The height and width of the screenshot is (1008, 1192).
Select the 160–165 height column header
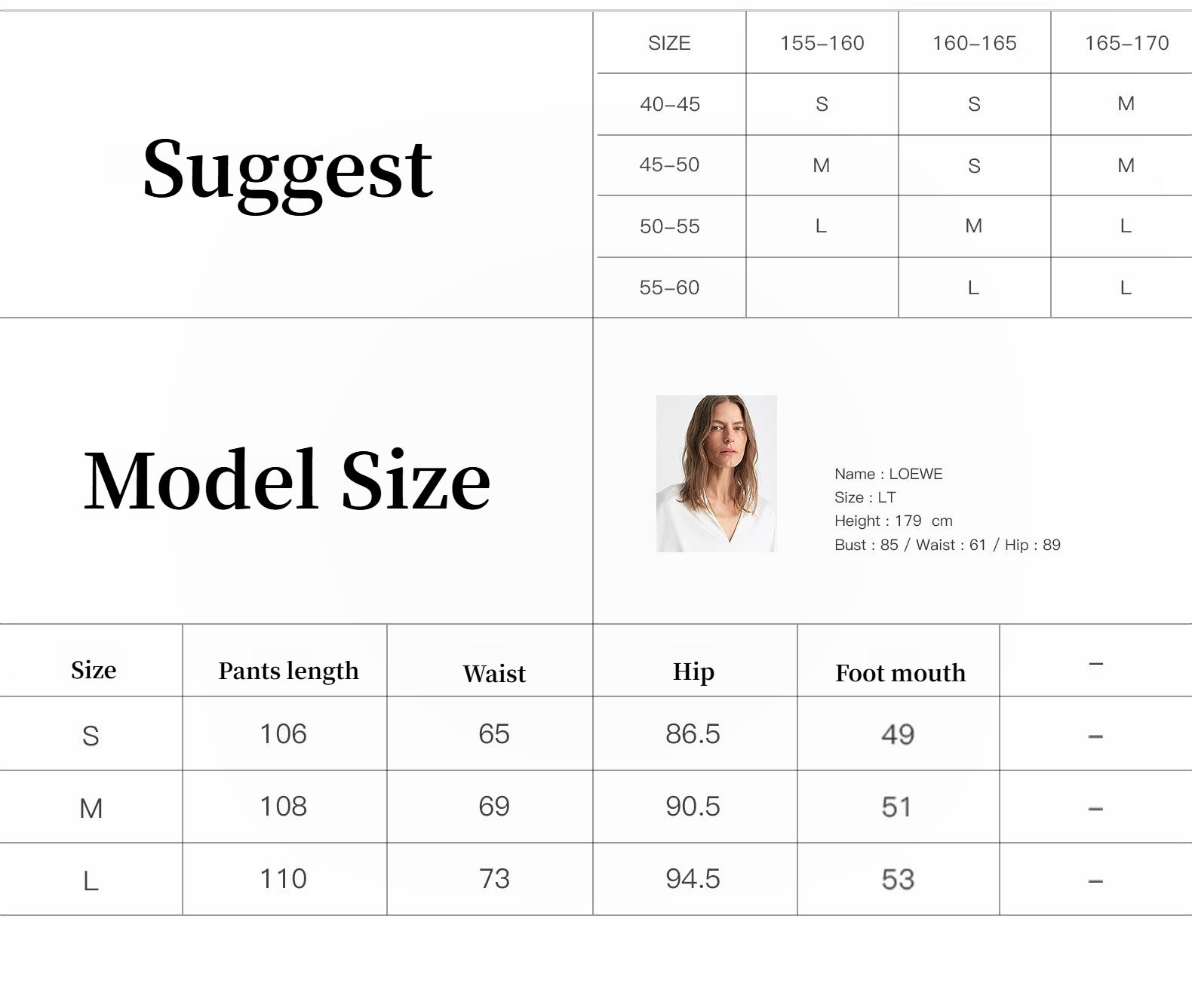974,43
